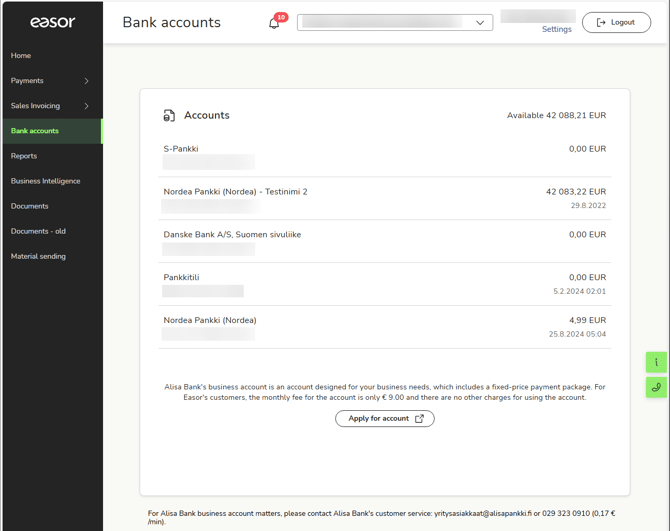
Task: Click the 29.8.2022 date
Action: 588,205
